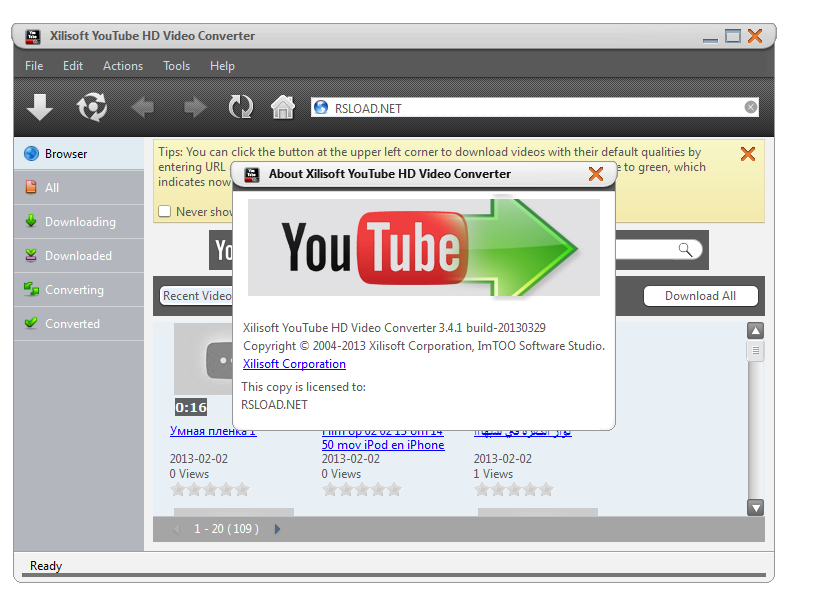Open the Downloading list
Screen dimensions: 820x607
[79, 222]
